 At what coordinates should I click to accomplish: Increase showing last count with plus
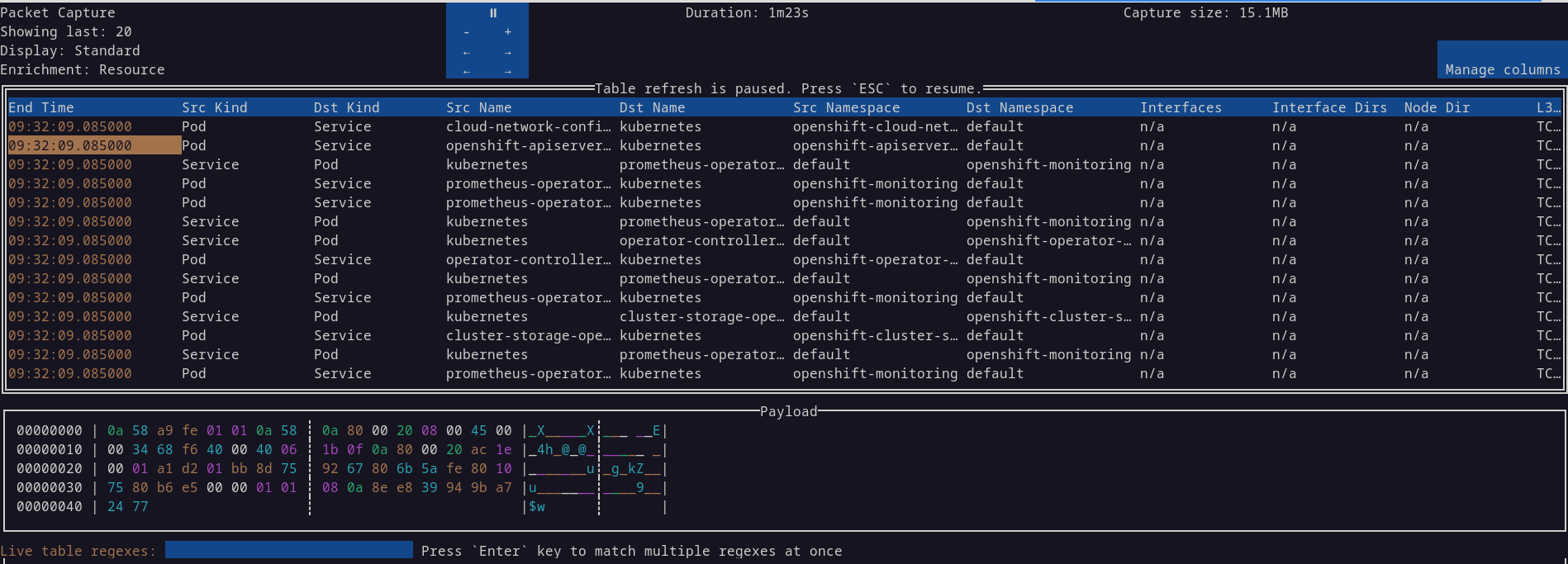click(x=507, y=32)
